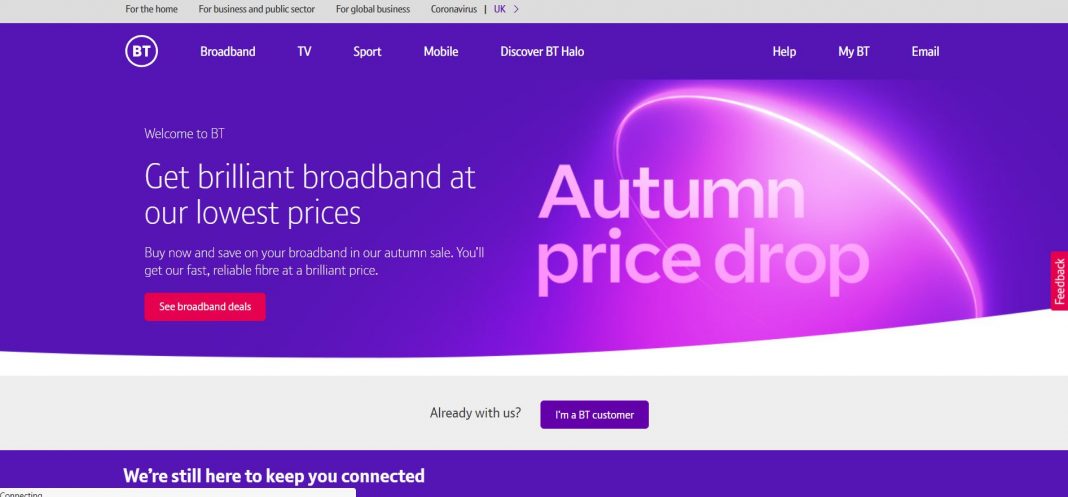
Task: Select the For the home link
Action: tap(152, 9)
